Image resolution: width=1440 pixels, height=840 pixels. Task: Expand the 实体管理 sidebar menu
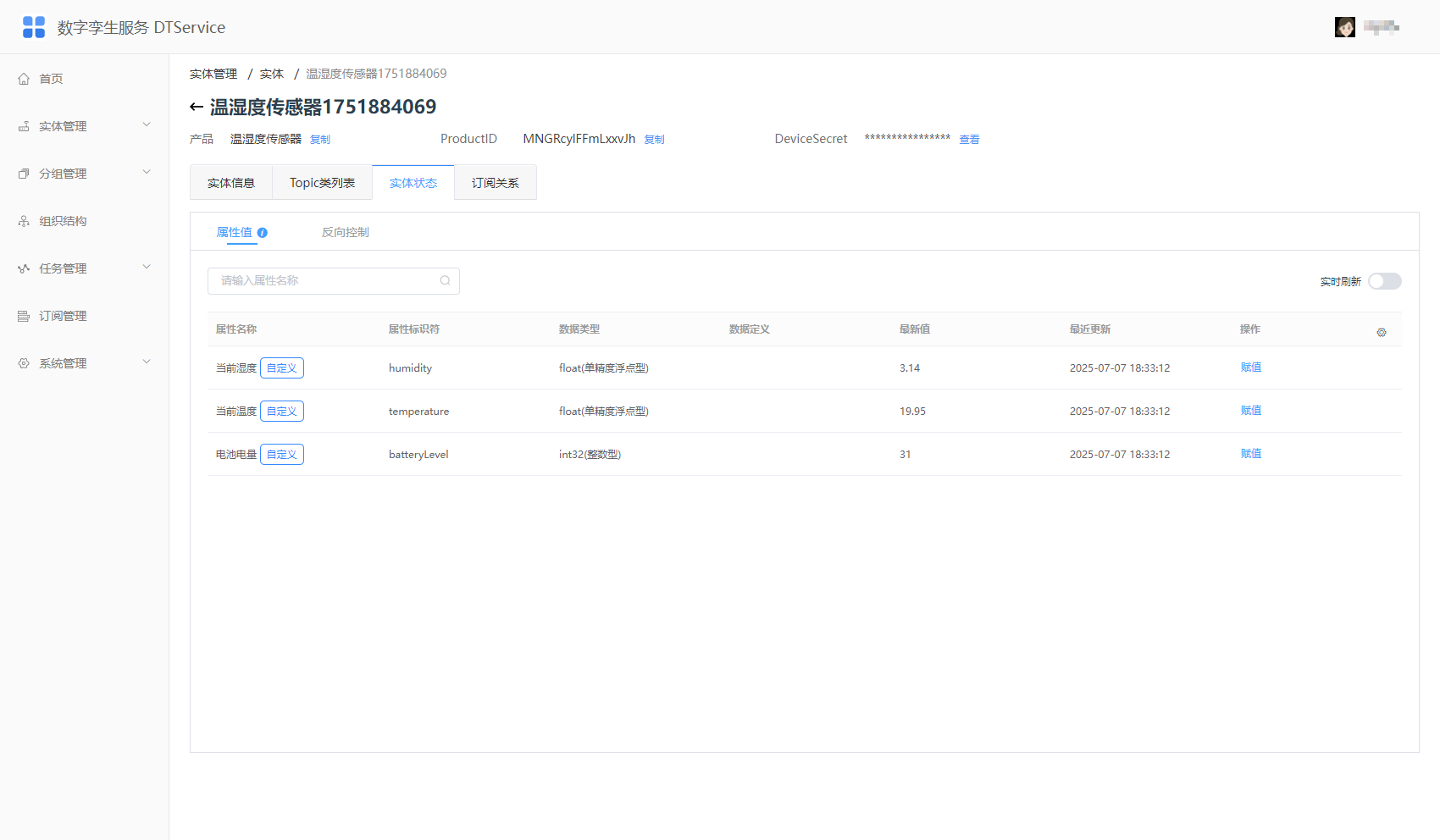(x=84, y=126)
